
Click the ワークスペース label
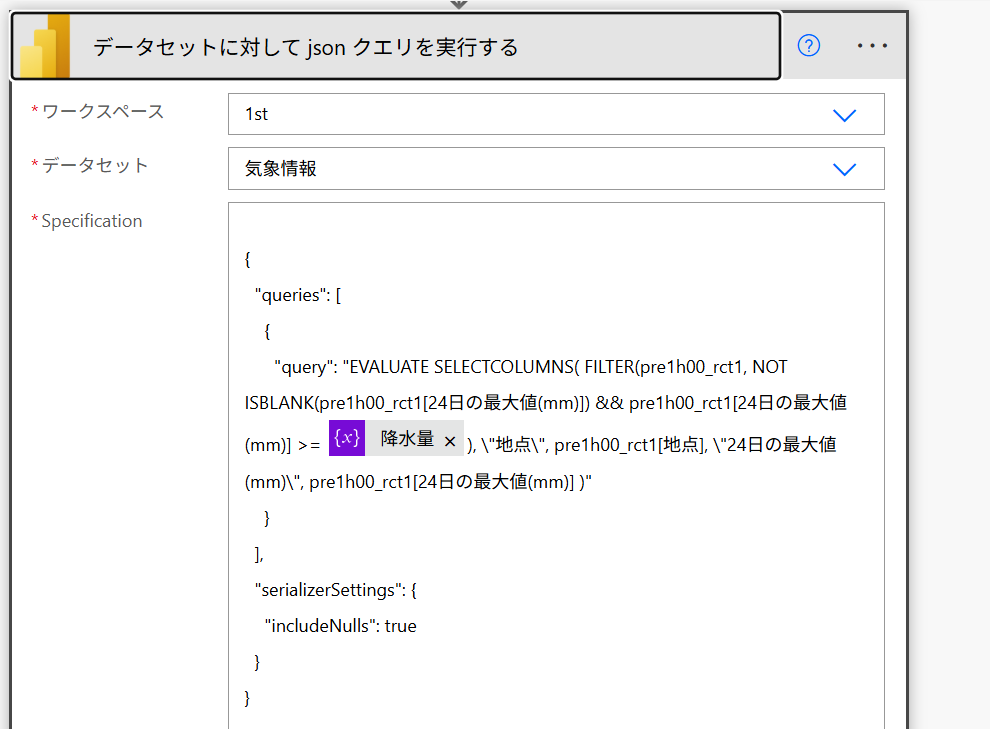coord(103,112)
